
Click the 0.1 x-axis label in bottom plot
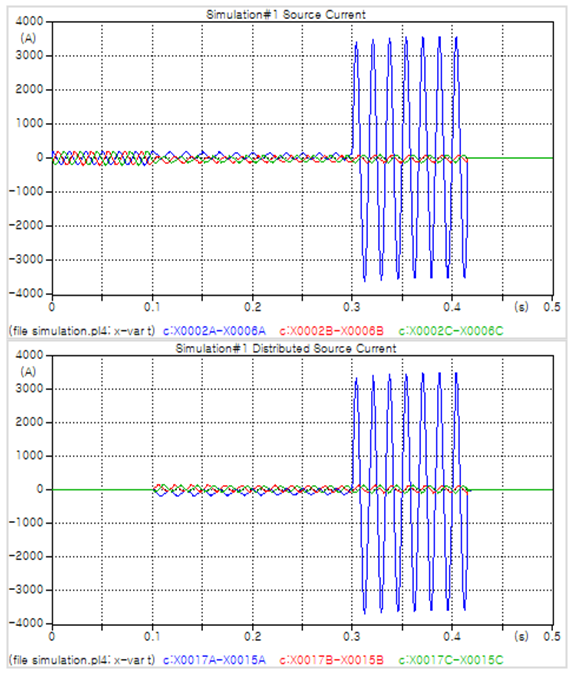(152, 636)
